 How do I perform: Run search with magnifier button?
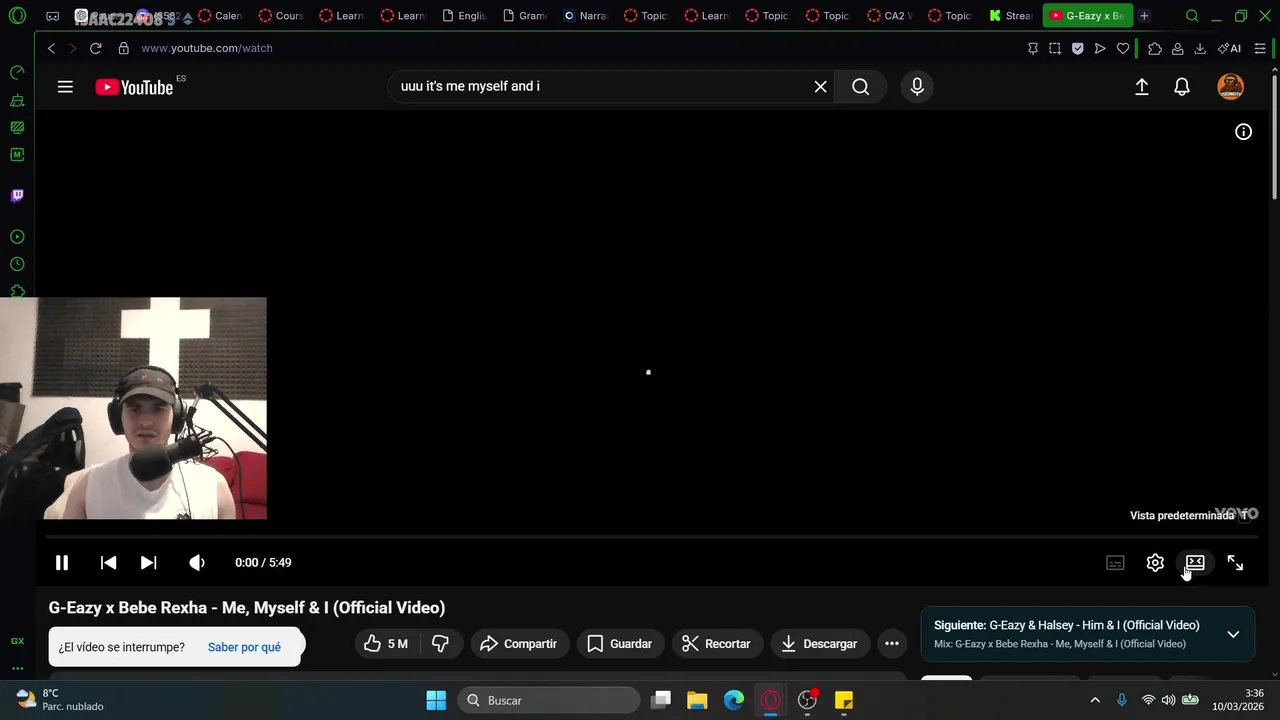coord(860,87)
